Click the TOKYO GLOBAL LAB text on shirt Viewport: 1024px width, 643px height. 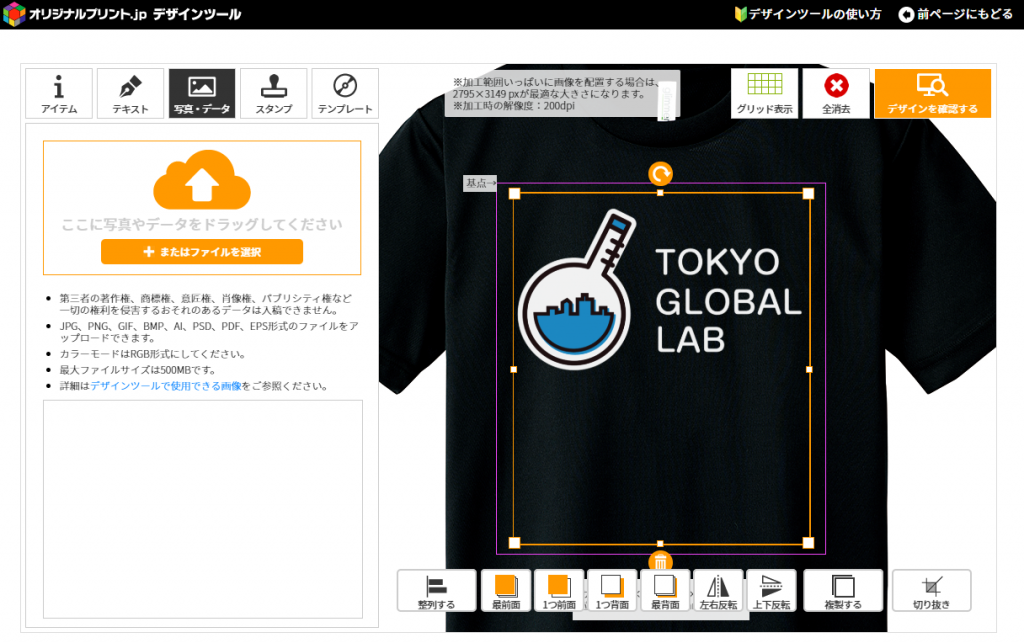728,301
